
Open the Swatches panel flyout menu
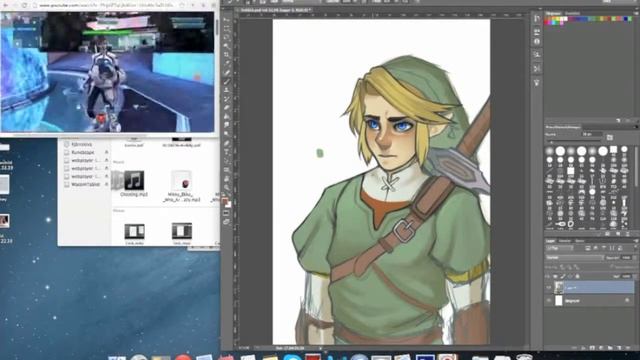click(636, 13)
